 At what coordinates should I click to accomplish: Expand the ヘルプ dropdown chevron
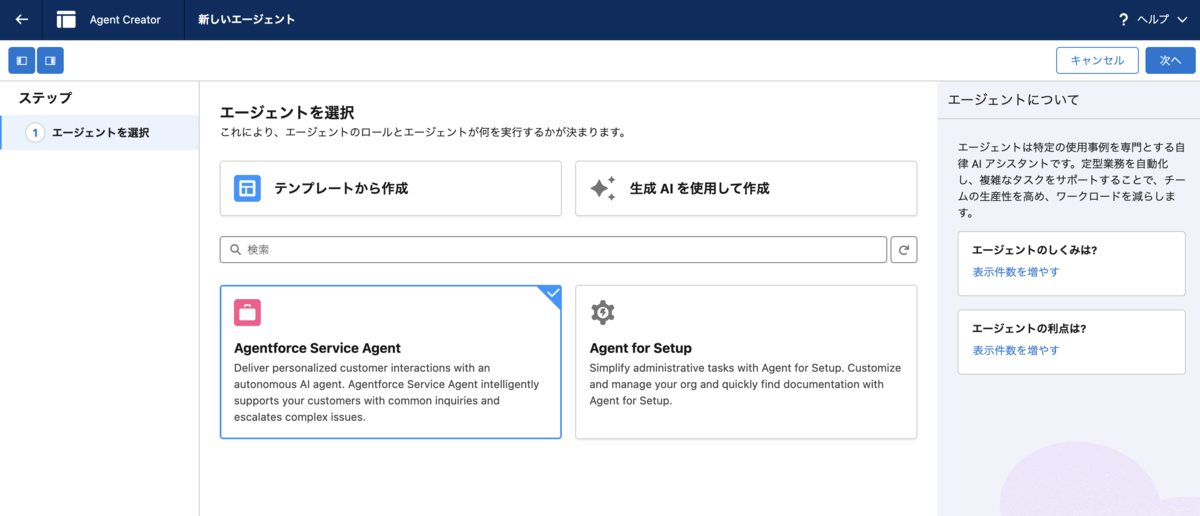pyautogui.click(x=1182, y=20)
